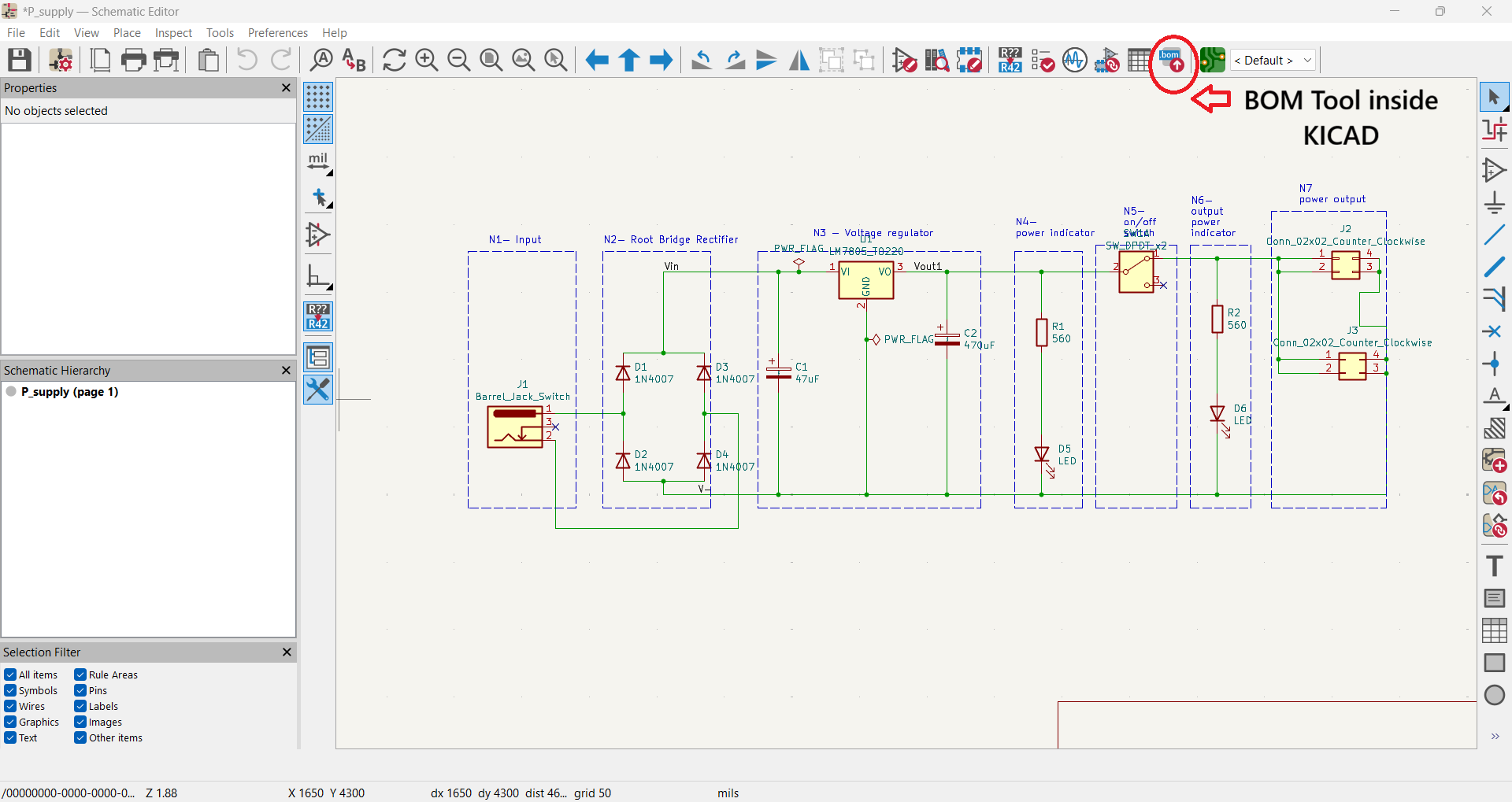Print the schematic with printer icon

134,60
